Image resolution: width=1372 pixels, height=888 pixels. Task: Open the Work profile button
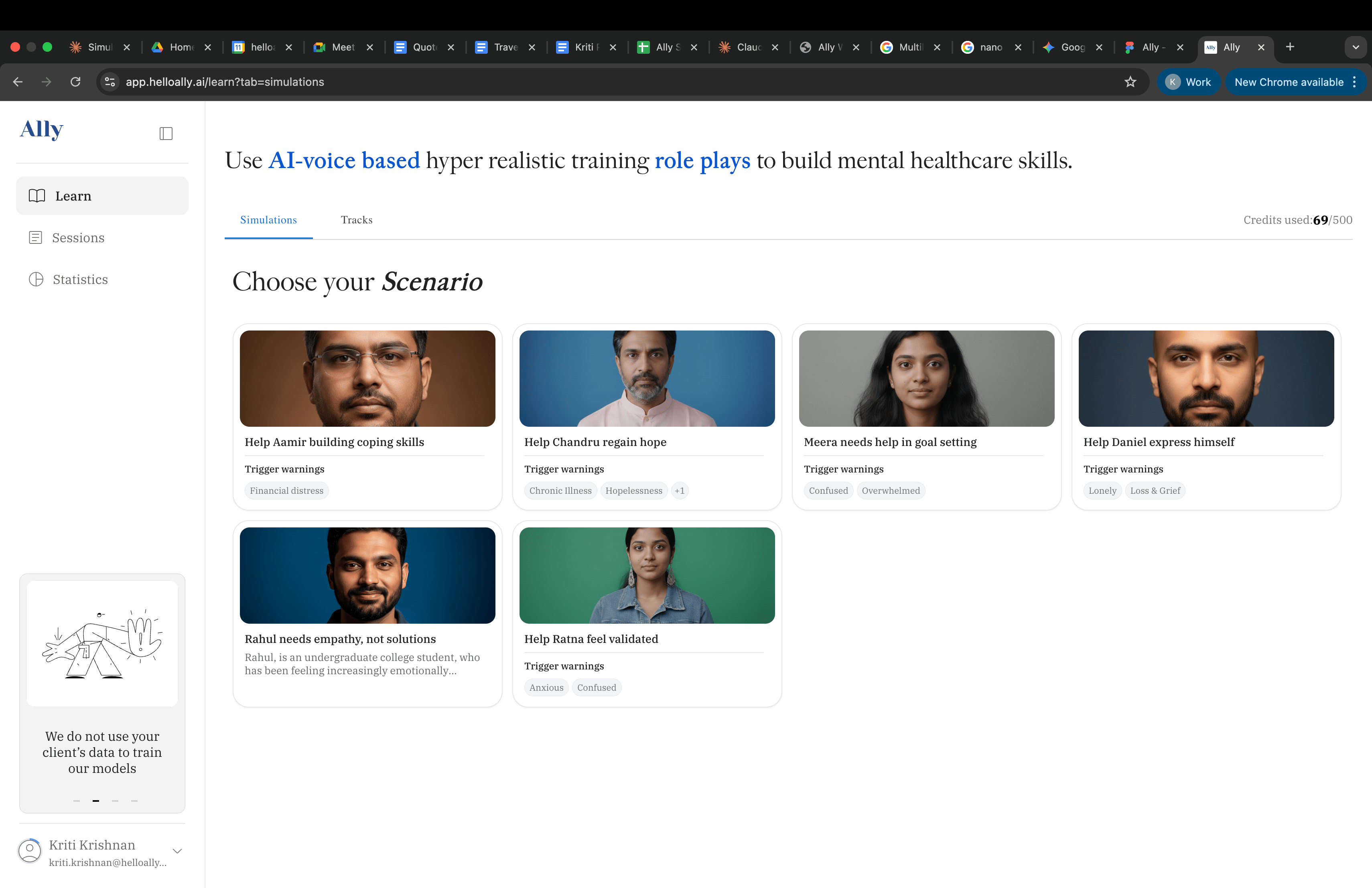click(x=1189, y=82)
